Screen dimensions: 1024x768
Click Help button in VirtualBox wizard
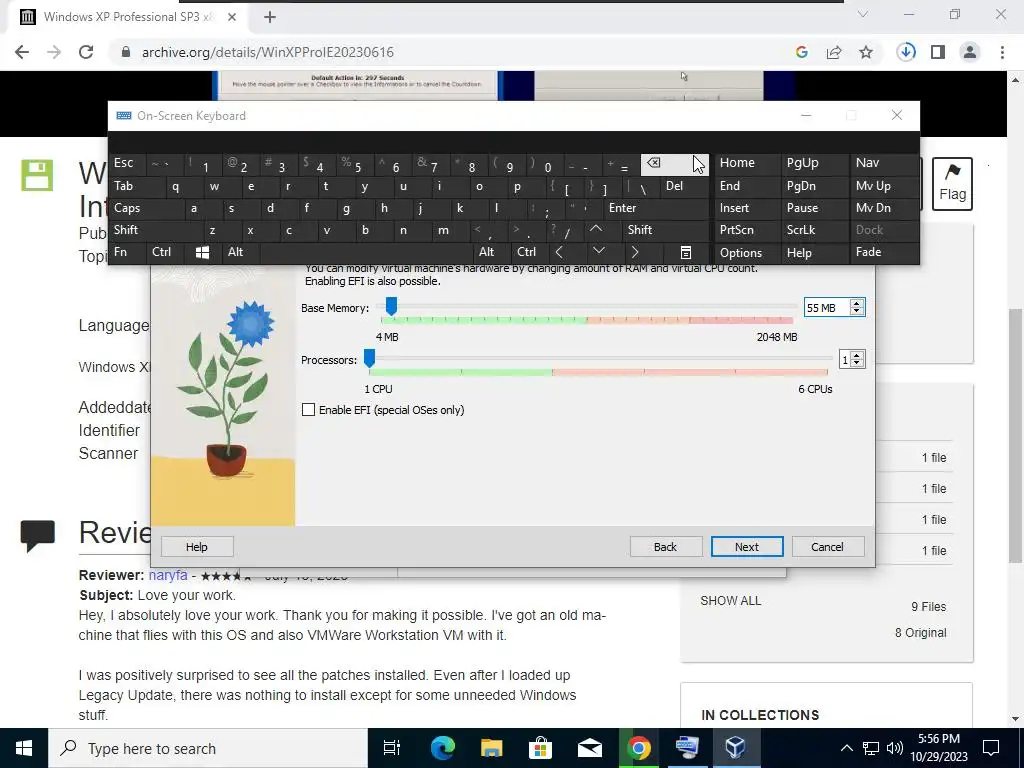[x=197, y=547]
